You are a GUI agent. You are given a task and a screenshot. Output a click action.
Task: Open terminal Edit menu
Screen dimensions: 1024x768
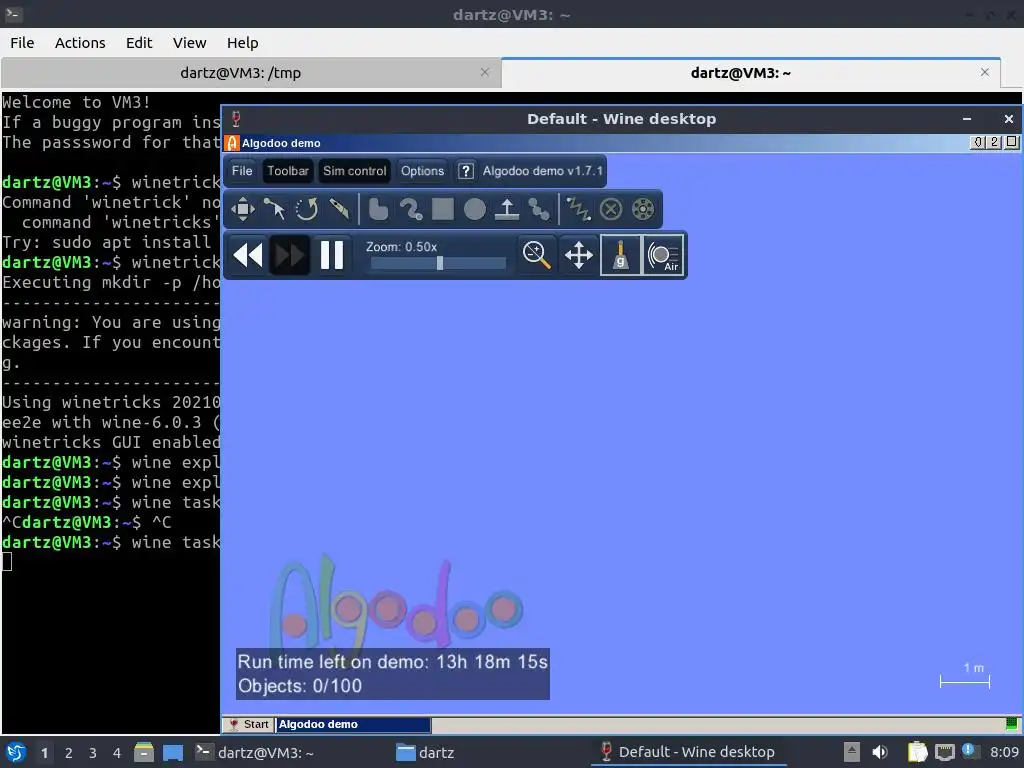(138, 43)
